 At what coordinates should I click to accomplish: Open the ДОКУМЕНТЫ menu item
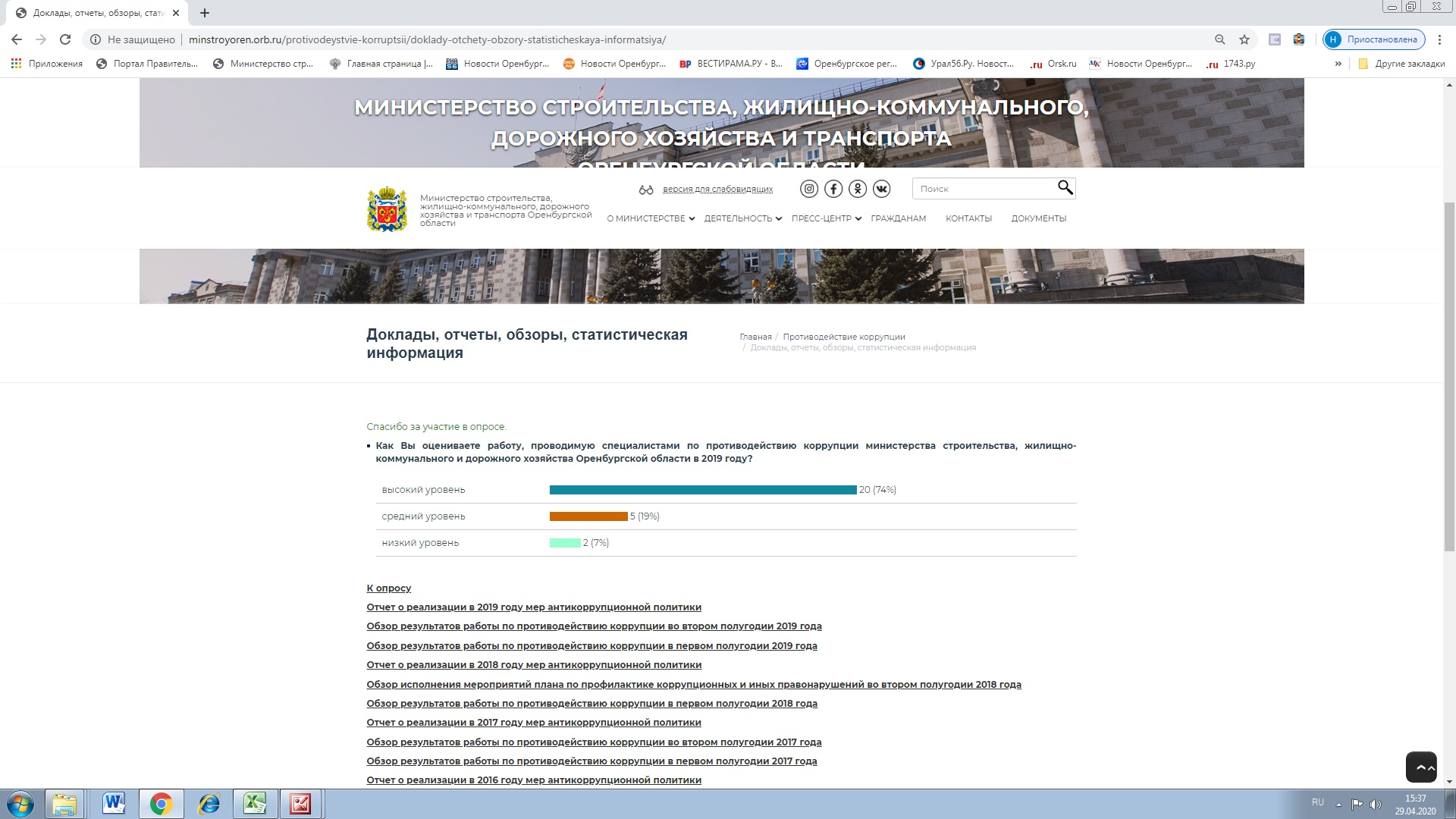1038,218
